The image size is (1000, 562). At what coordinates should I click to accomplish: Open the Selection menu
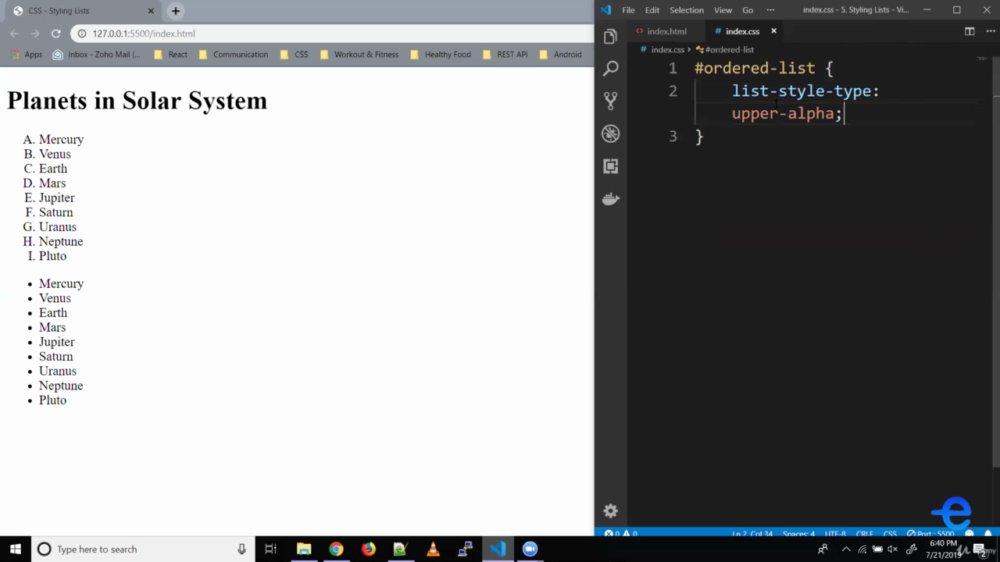[x=686, y=10]
